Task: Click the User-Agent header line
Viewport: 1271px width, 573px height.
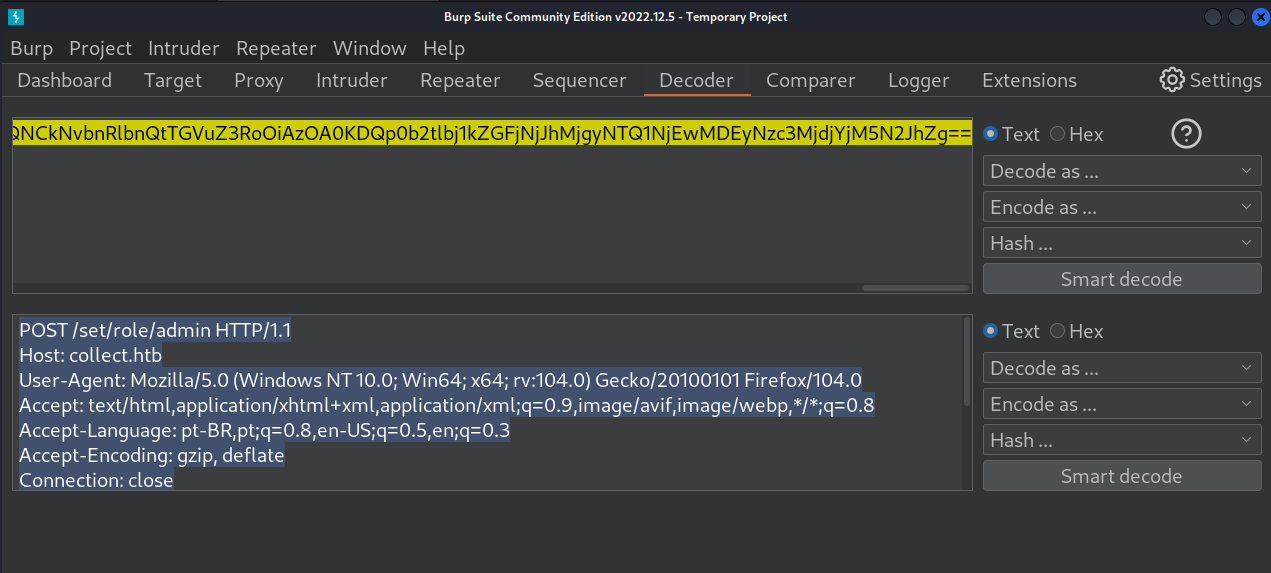Action: 440,380
